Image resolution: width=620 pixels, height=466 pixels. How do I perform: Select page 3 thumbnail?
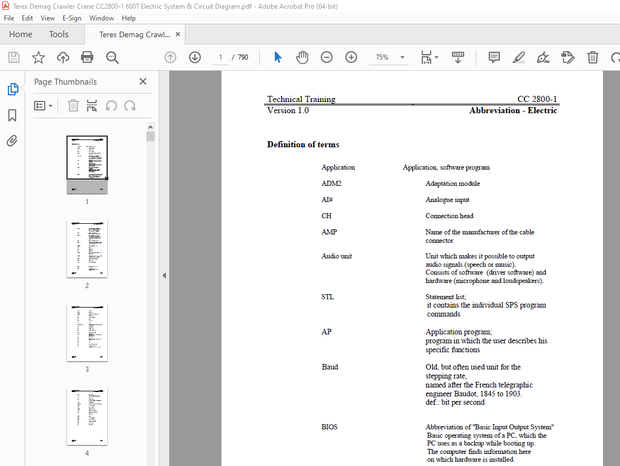point(86,332)
